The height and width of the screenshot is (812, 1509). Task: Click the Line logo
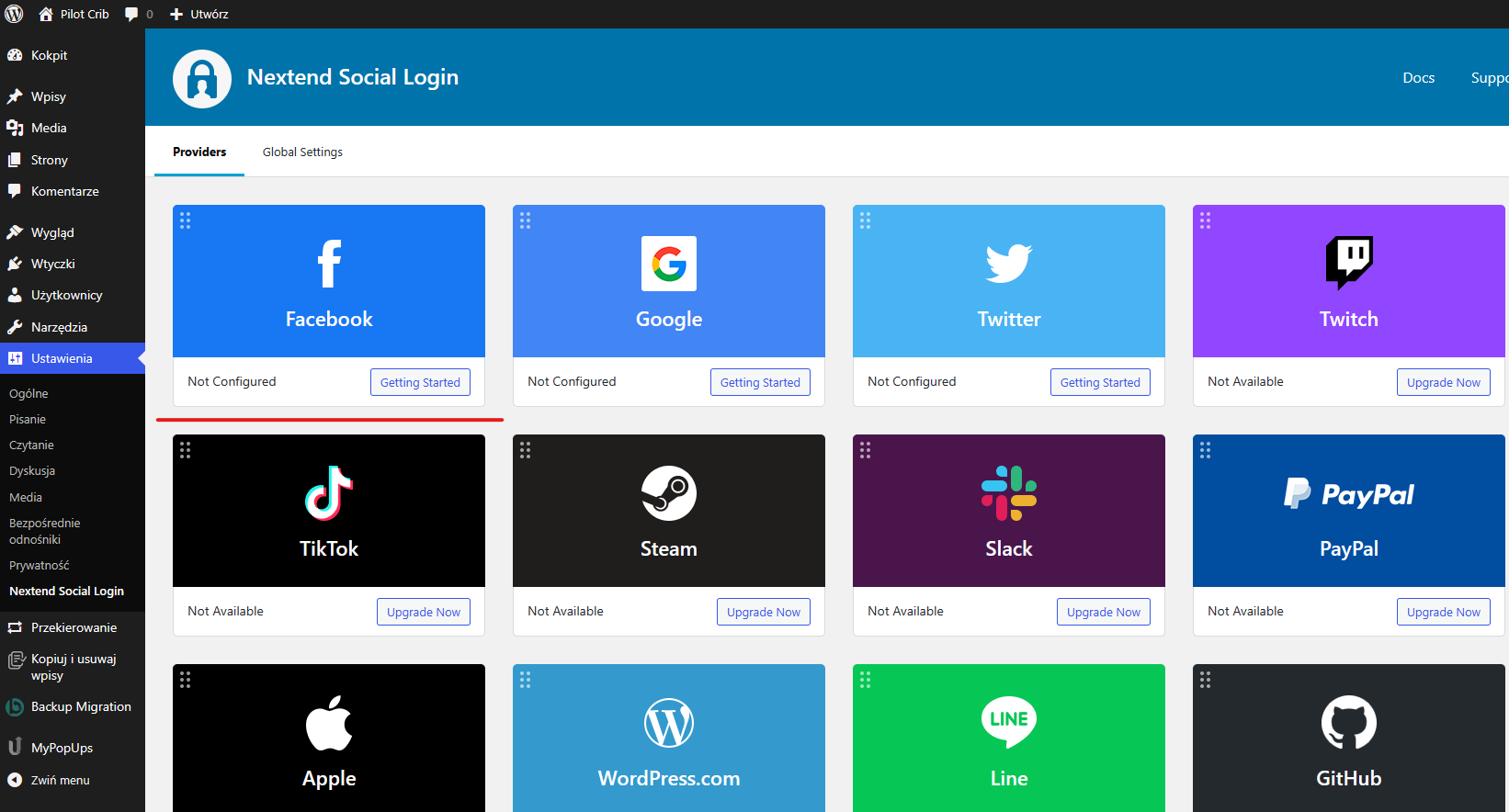coord(1009,723)
